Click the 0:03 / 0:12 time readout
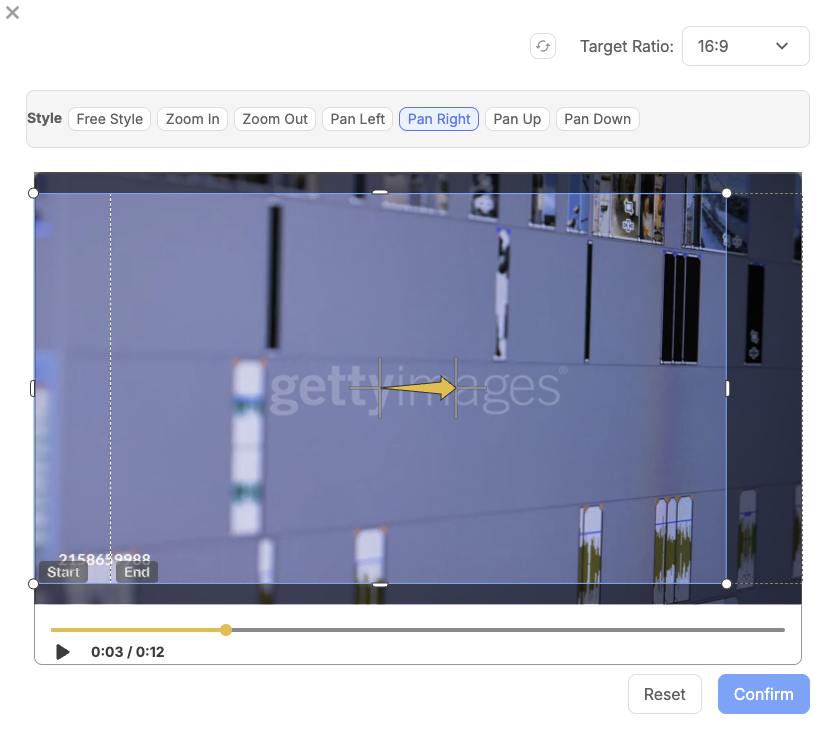This screenshot has height=740, width=834. click(x=128, y=652)
